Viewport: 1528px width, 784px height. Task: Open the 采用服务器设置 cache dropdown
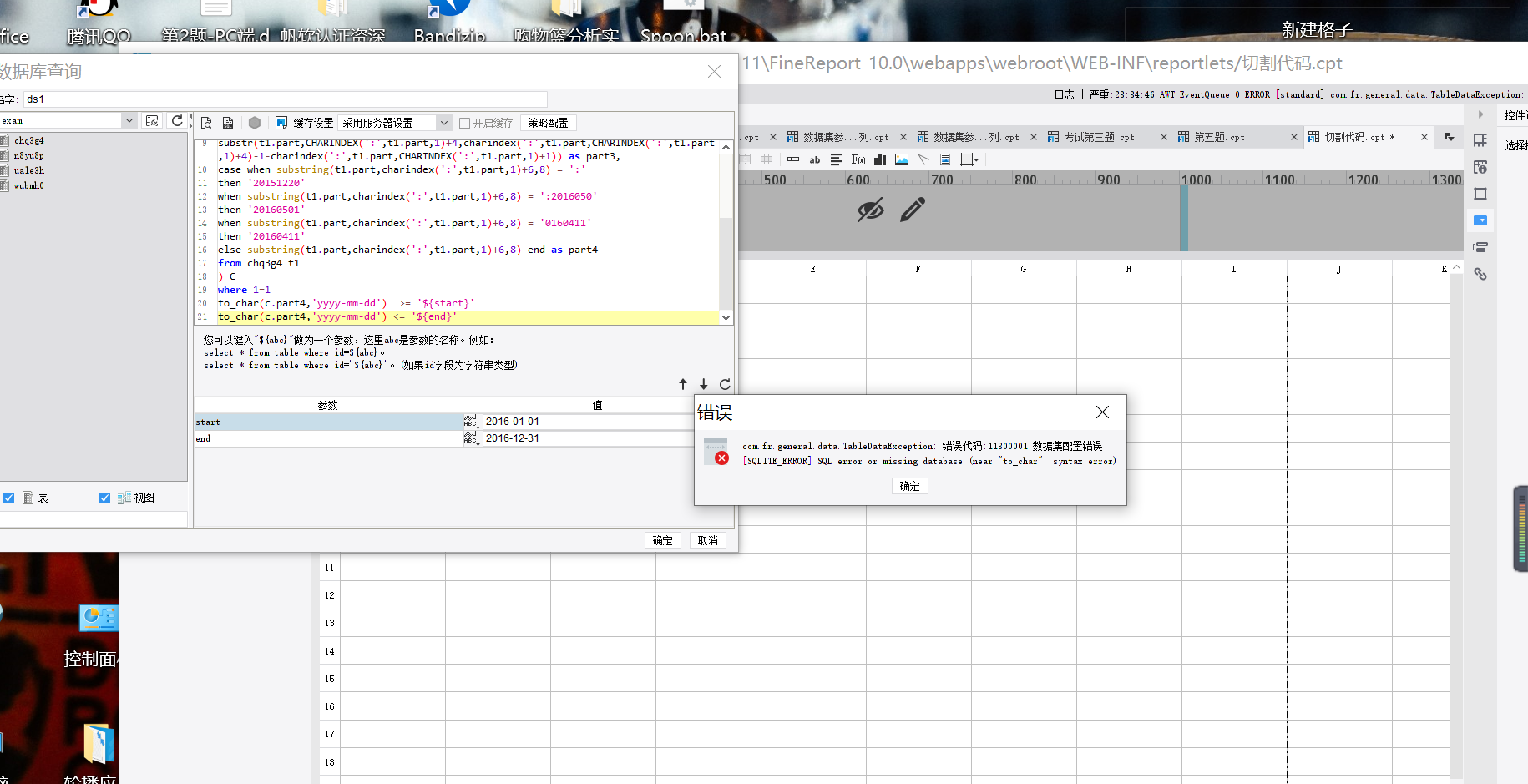443,123
